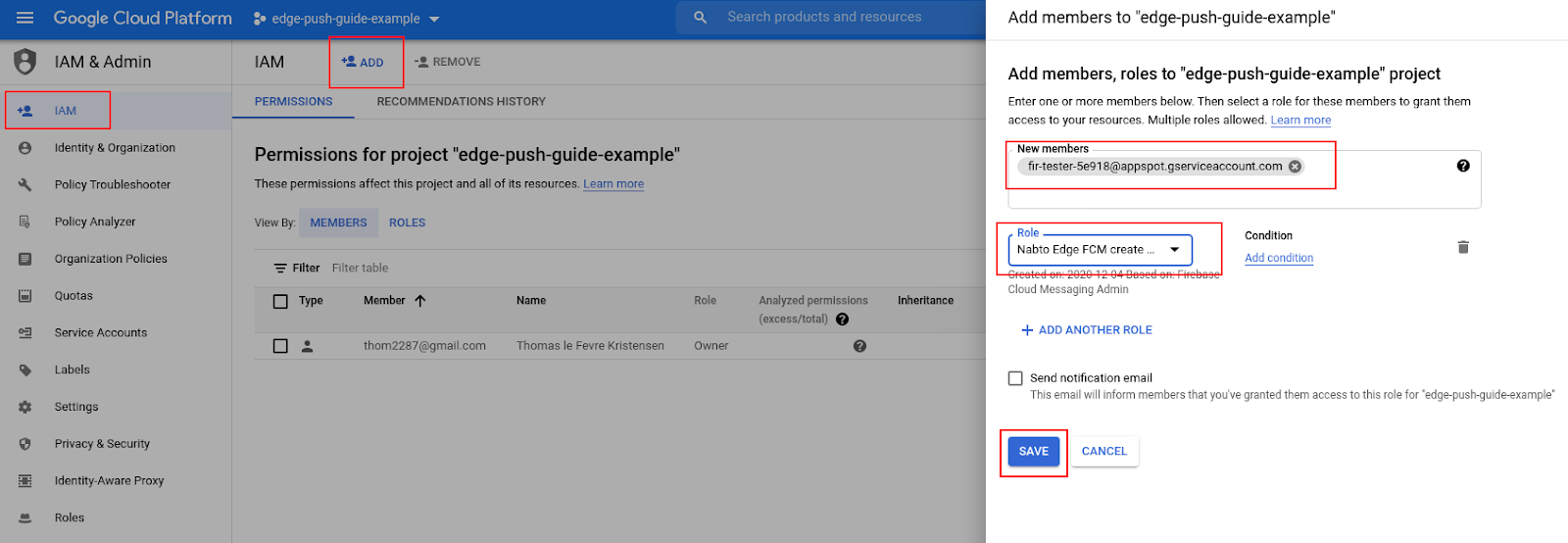Open the hamburger navigation menu
The height and width of the screenshot is (543, 1568).
tap(25, 18)
